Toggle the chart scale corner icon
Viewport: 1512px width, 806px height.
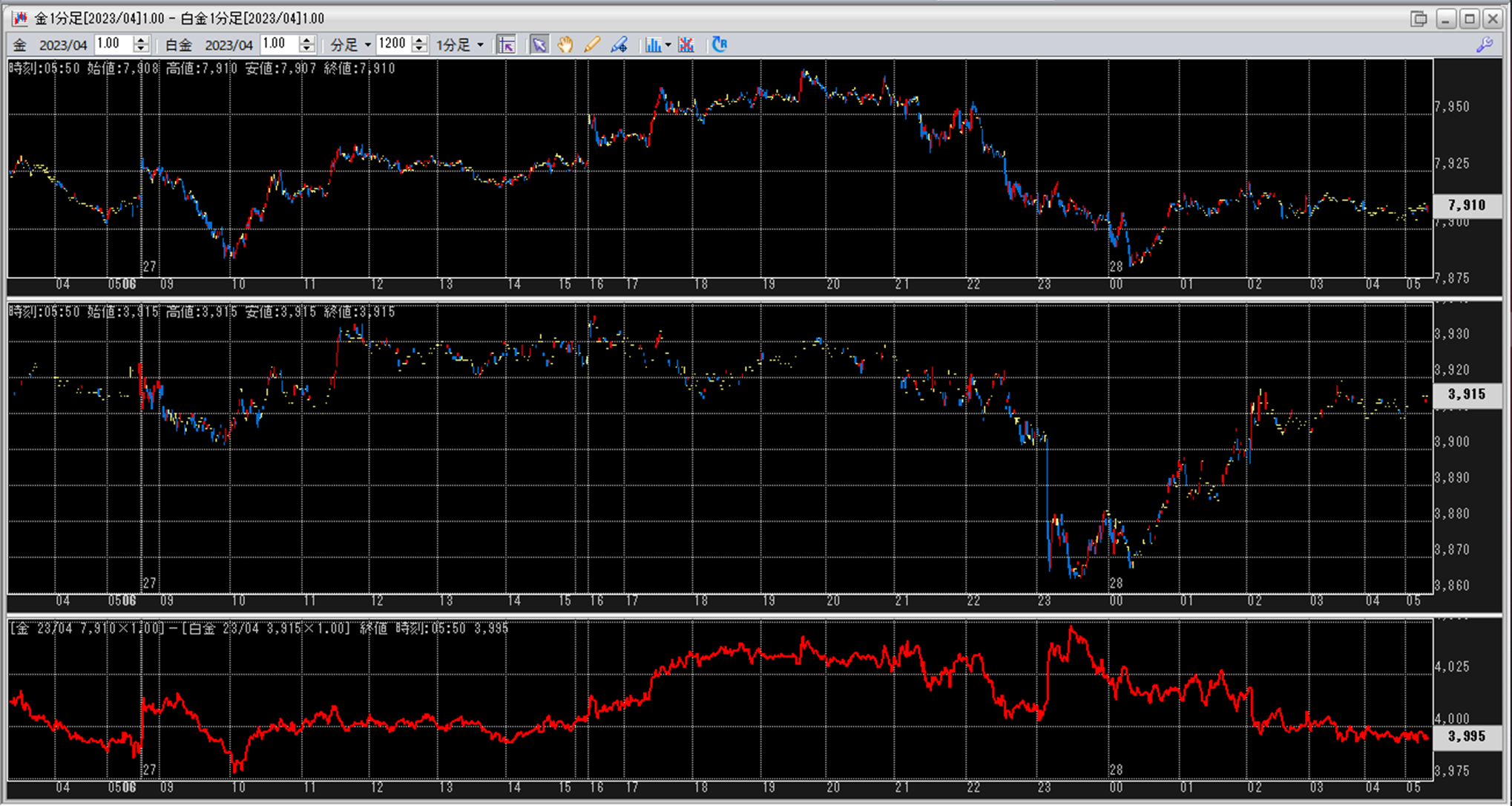[x=506, y=45]
